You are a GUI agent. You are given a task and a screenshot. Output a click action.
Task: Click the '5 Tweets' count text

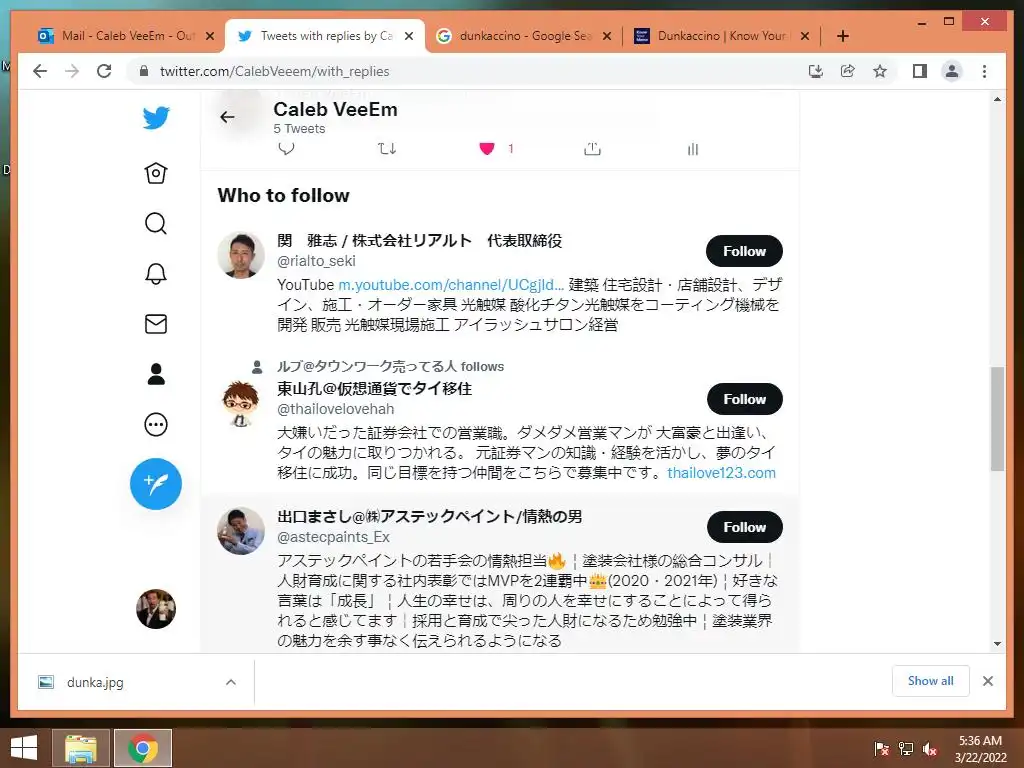(299, 129)
